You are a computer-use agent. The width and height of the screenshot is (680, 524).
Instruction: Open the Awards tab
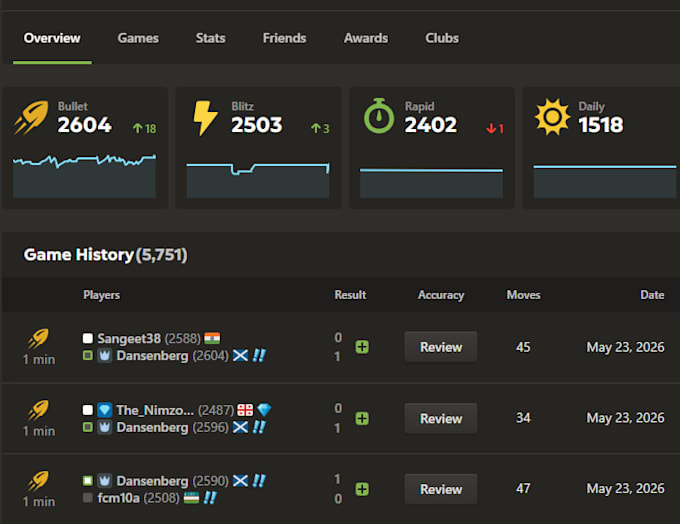point(366,38)
